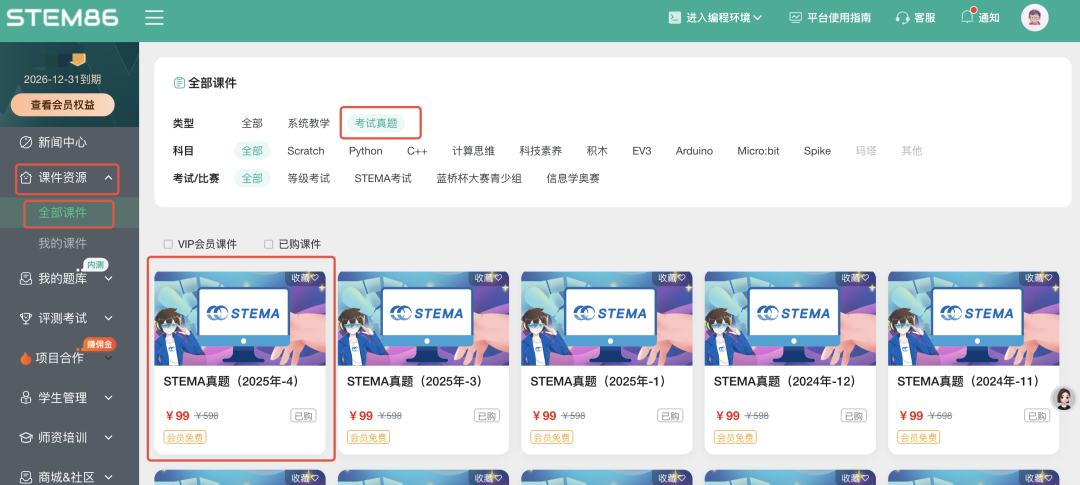Click the floating assistant avatar at right edge
Image resolution: width=1080 pixels, height=485 pixels.
click(1065, 399)
